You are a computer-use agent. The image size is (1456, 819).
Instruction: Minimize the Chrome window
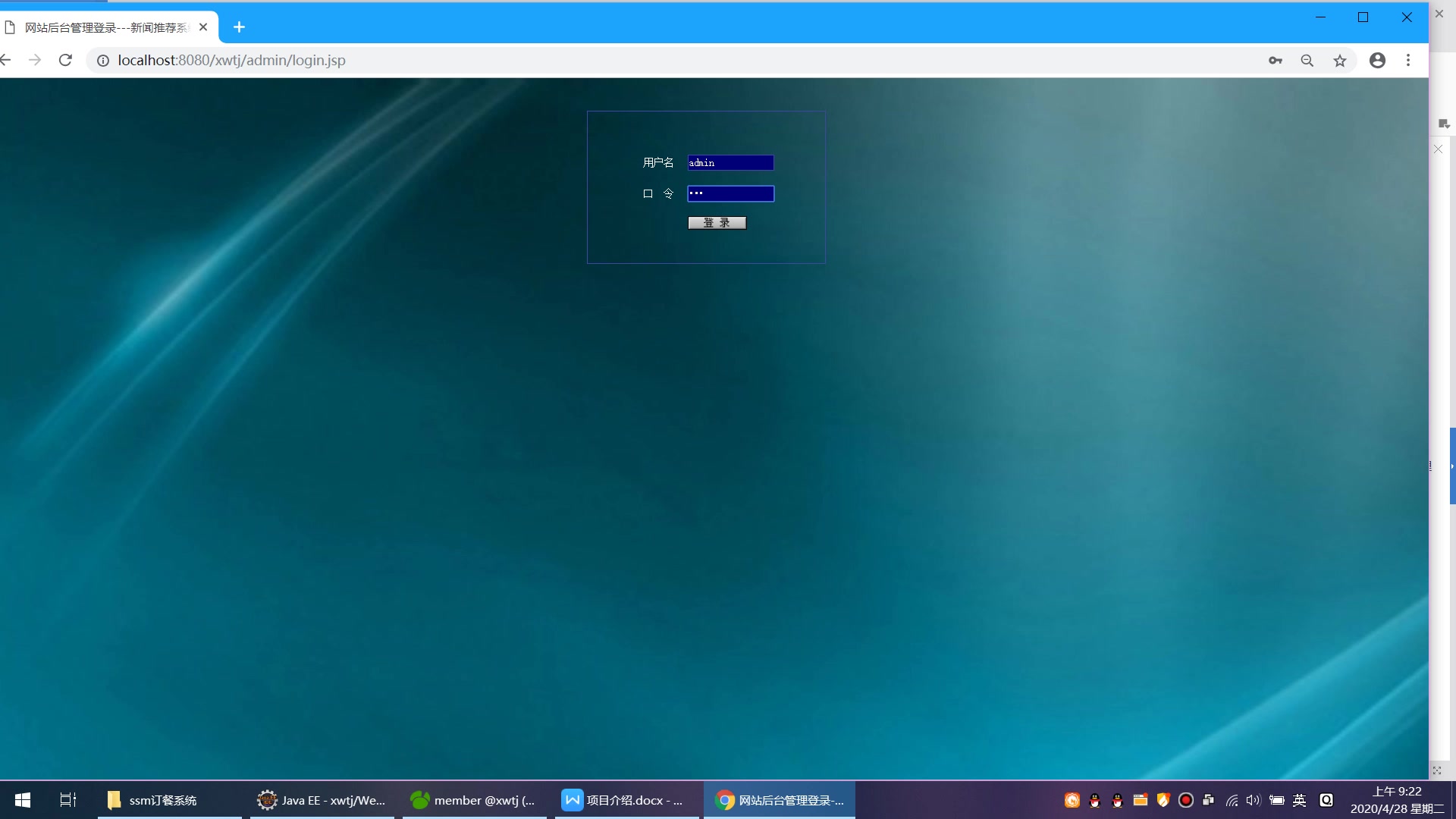(1320, 17)
